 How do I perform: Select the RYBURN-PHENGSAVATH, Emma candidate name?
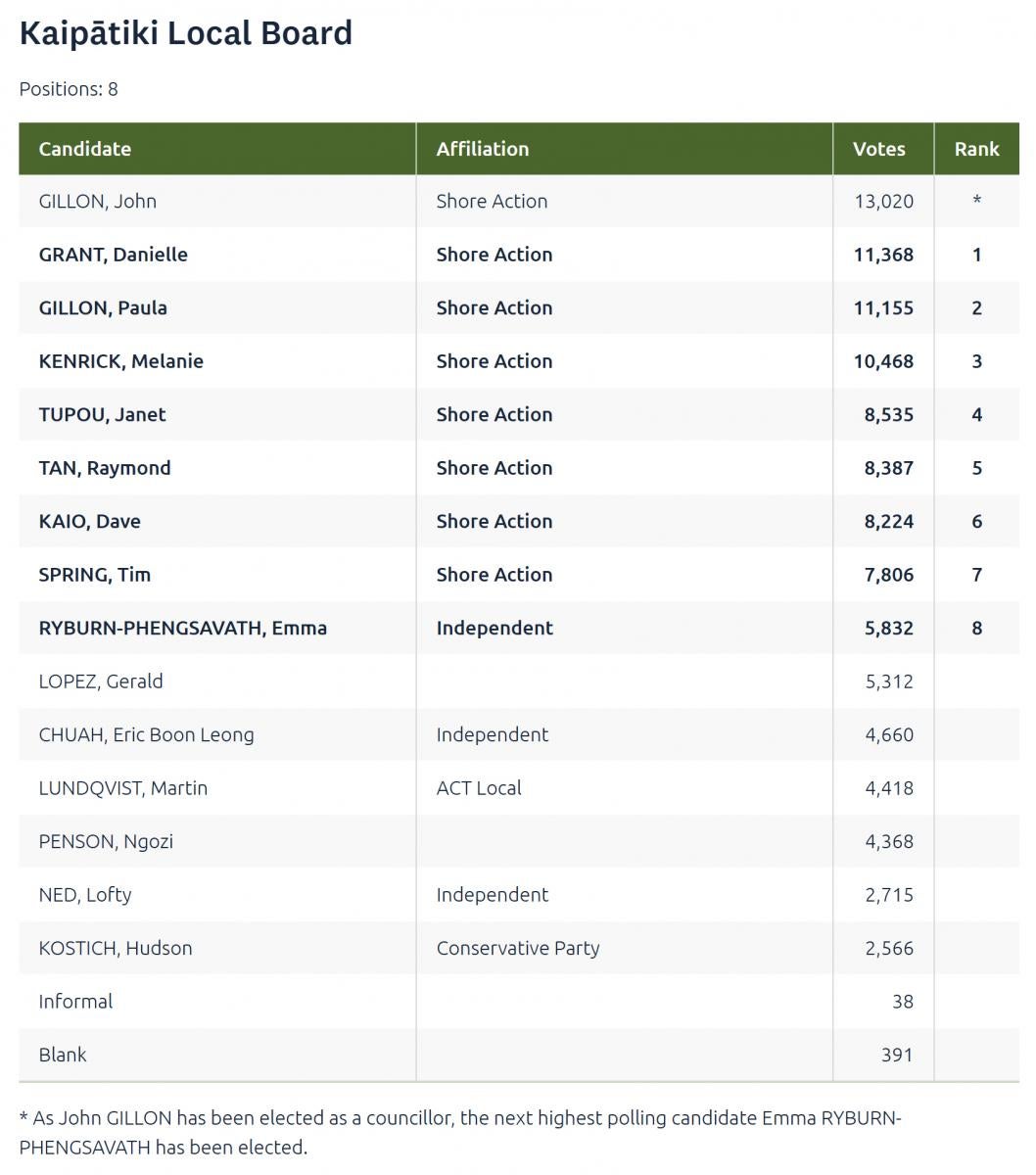(182, 629)
